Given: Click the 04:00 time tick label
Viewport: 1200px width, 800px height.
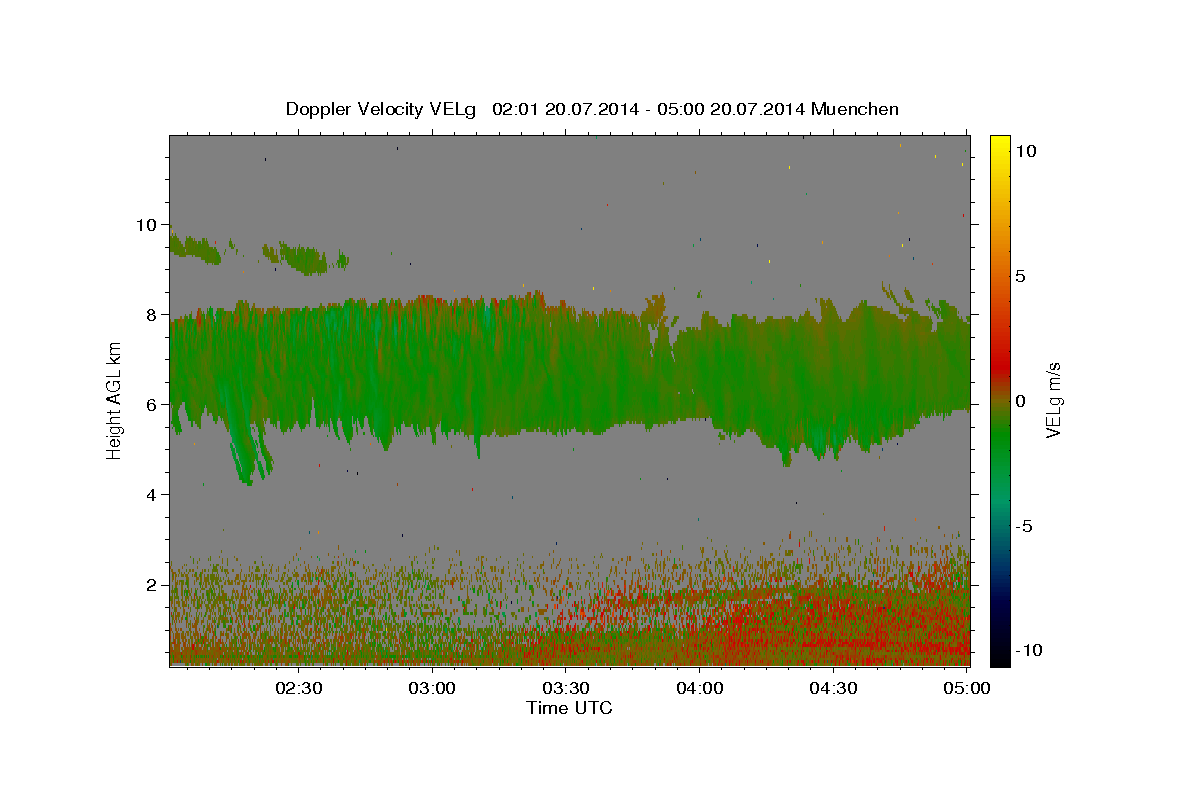Looking at the screenshot, I should coord(700,688).
